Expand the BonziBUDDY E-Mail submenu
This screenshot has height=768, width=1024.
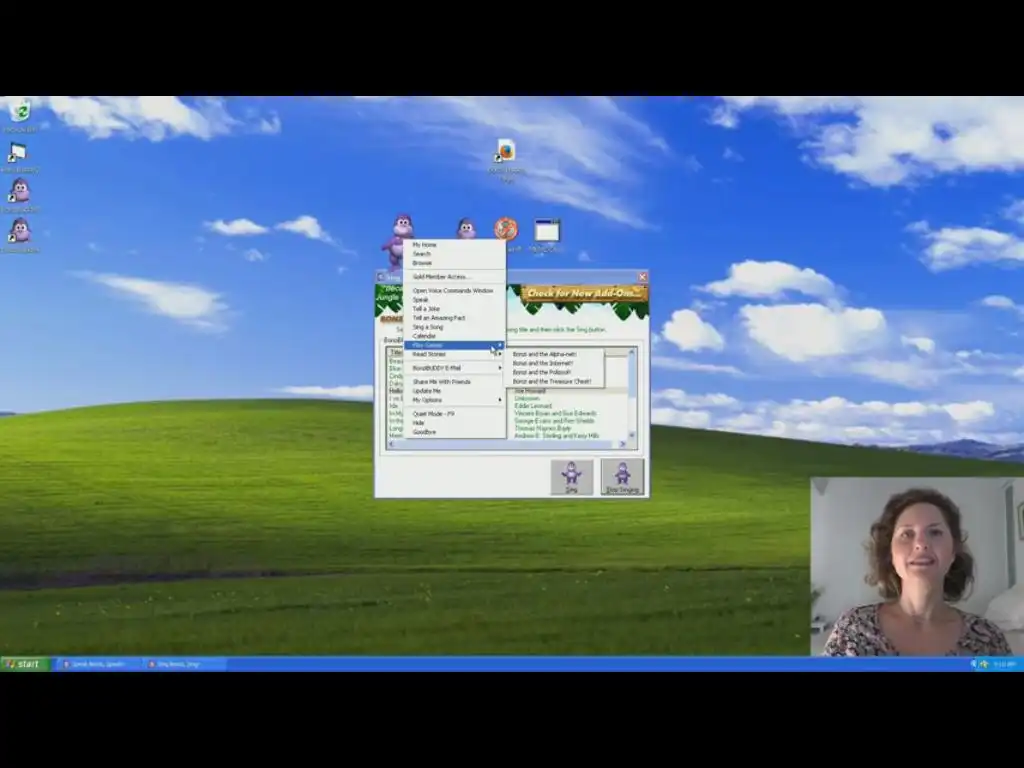click(x=455, y=368)
